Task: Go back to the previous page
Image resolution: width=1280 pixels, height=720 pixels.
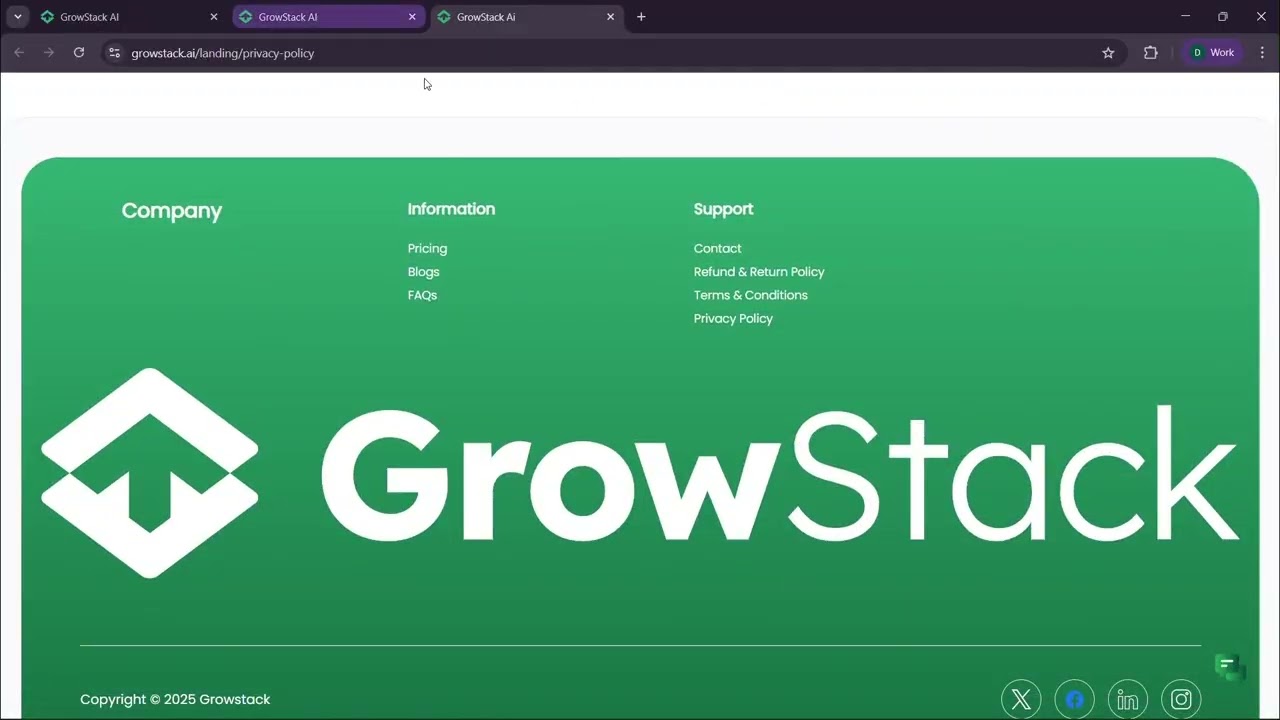Action: (x=19, y=53)
